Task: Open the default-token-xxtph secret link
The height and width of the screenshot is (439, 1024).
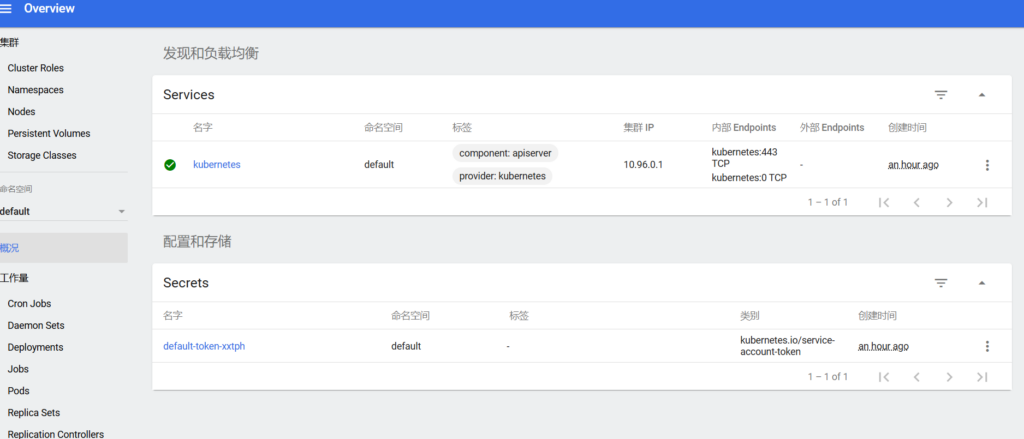Action: [x=204, y=346]
